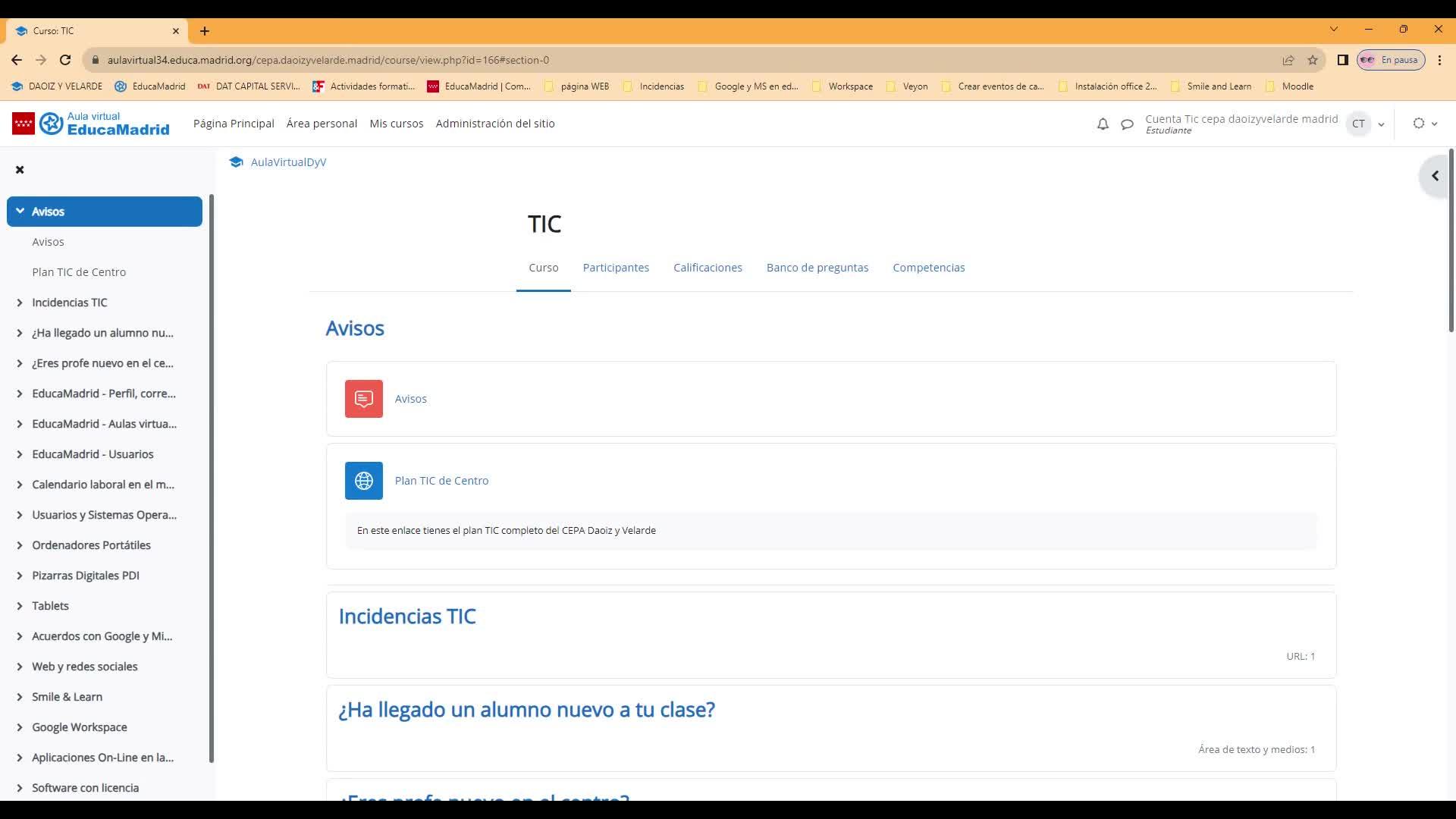The height and width of the screenshot is (819, 1456).
Task: Switch to the Calificaciones tab
Action: [708, 268]
